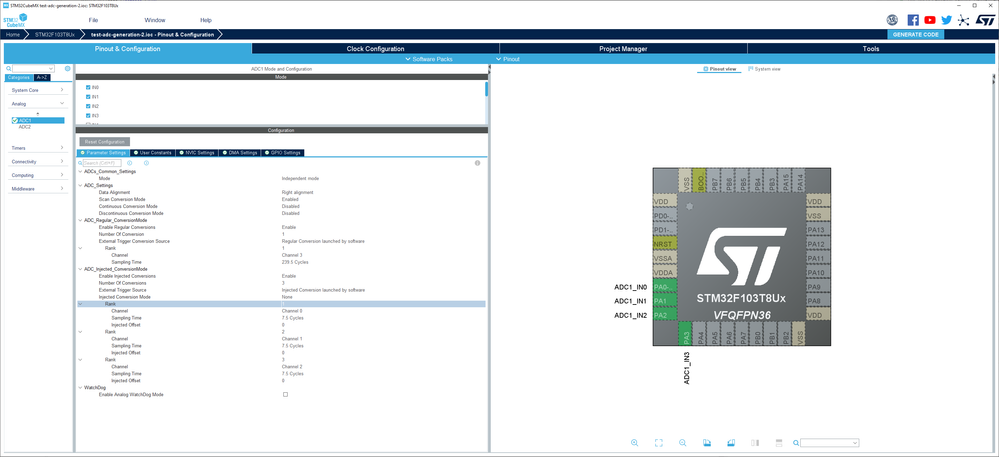999x457 pixels.
Task: Open the Software Packs dropdown
Action: (x=429, y=59)
